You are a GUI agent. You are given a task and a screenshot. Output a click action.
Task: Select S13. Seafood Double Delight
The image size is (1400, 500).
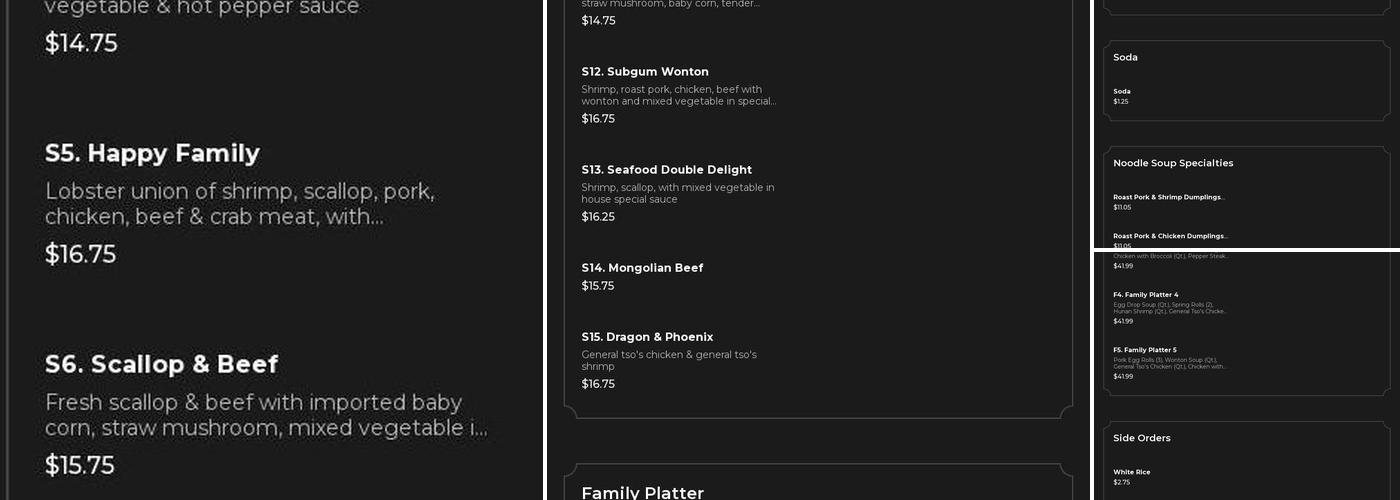pos(666,170)
